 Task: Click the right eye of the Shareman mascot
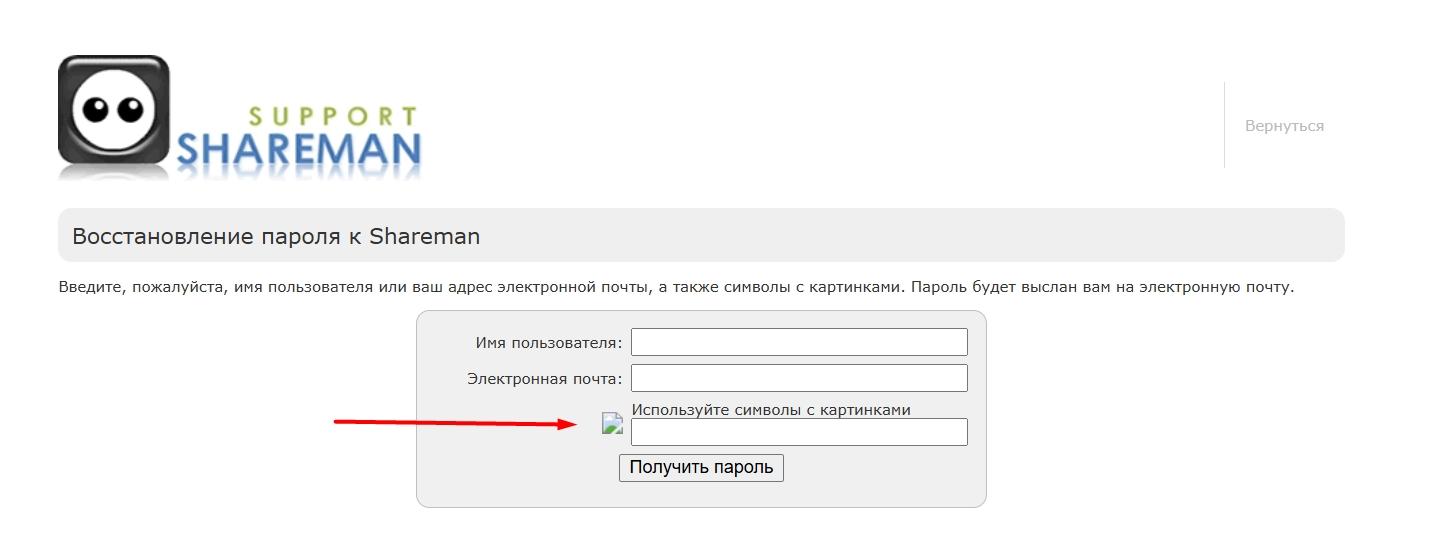point(129,108)
